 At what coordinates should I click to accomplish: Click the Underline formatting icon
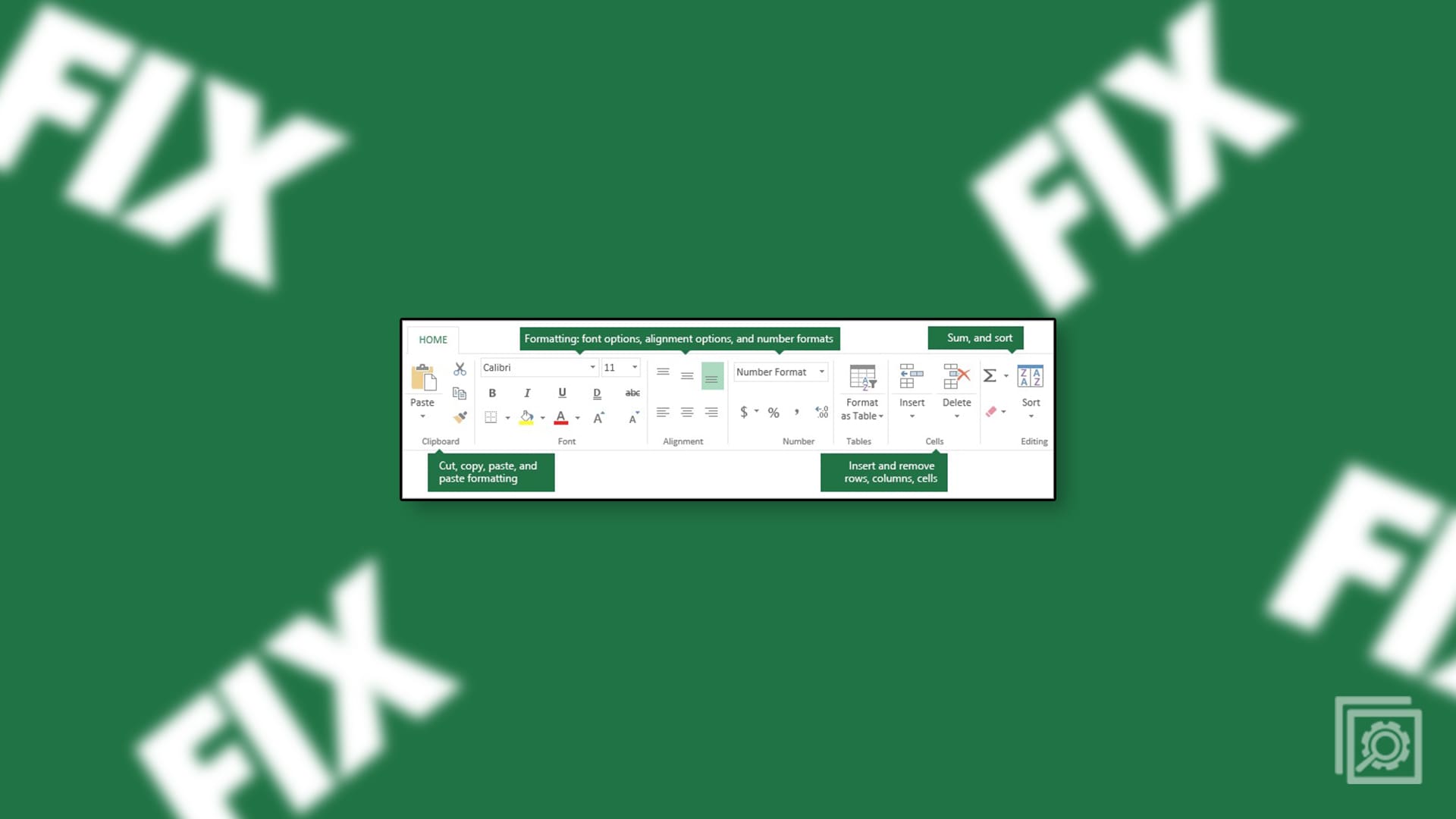coord(562,391)
